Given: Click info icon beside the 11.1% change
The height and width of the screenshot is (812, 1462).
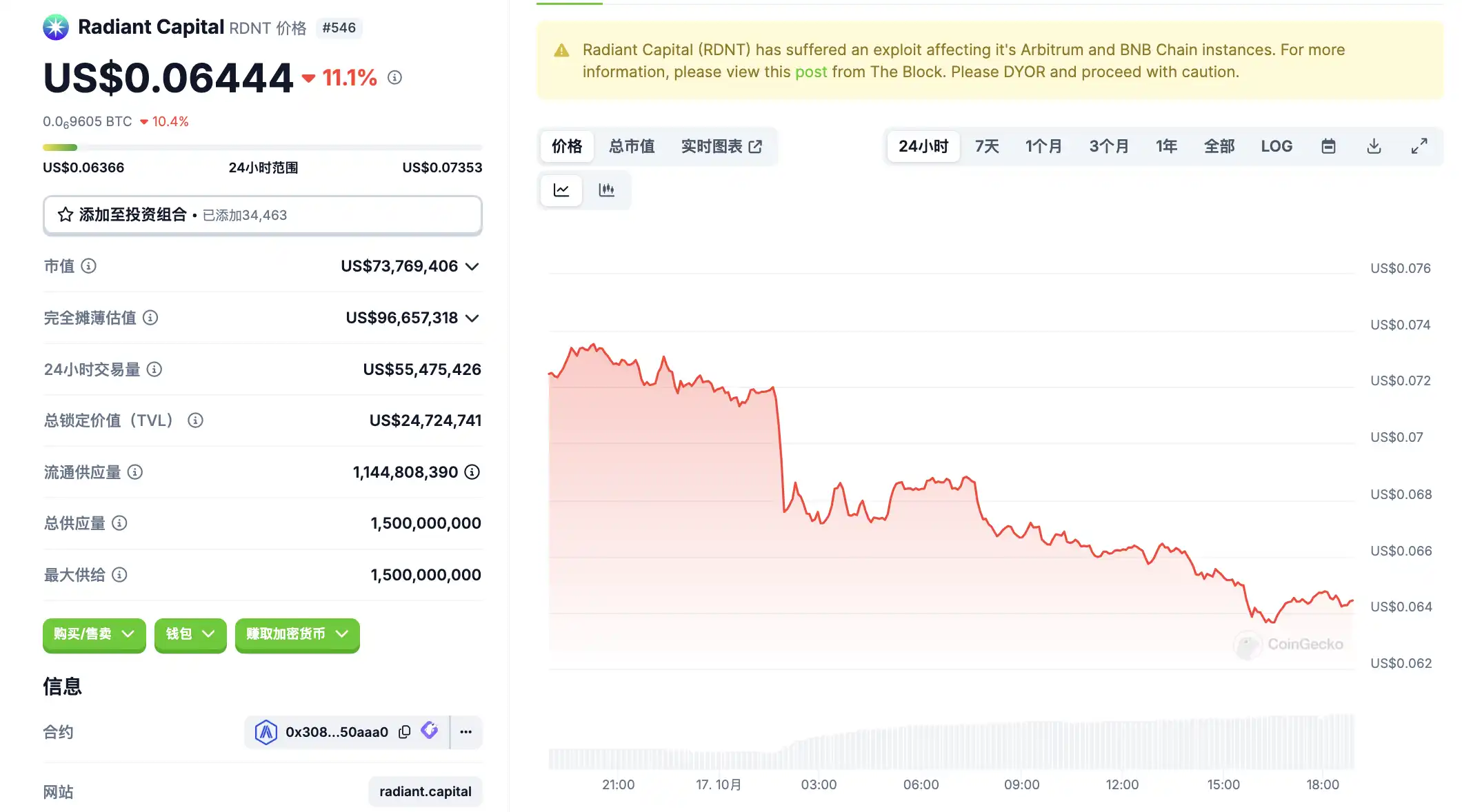Looking at the screenshot, I should point(394,78).
